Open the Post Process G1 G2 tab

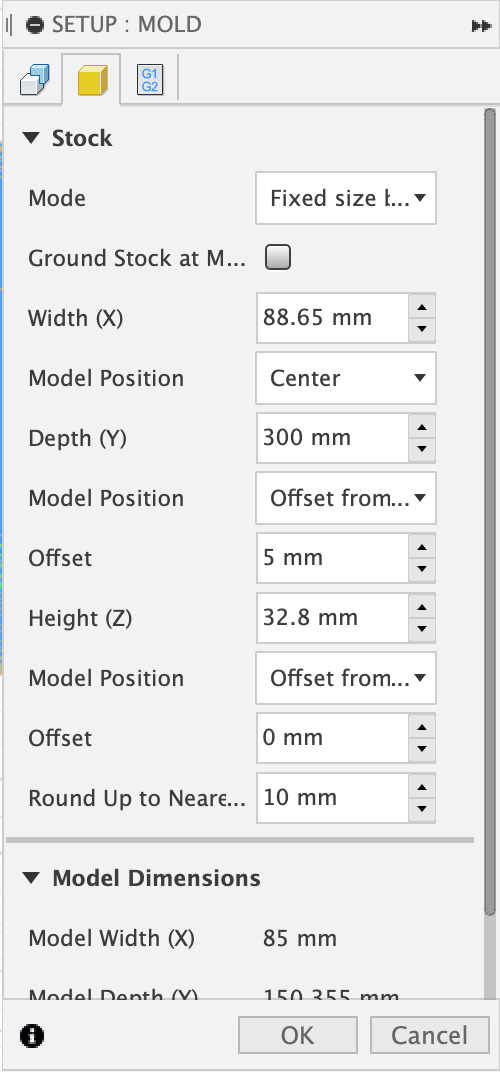click(150, 80)
